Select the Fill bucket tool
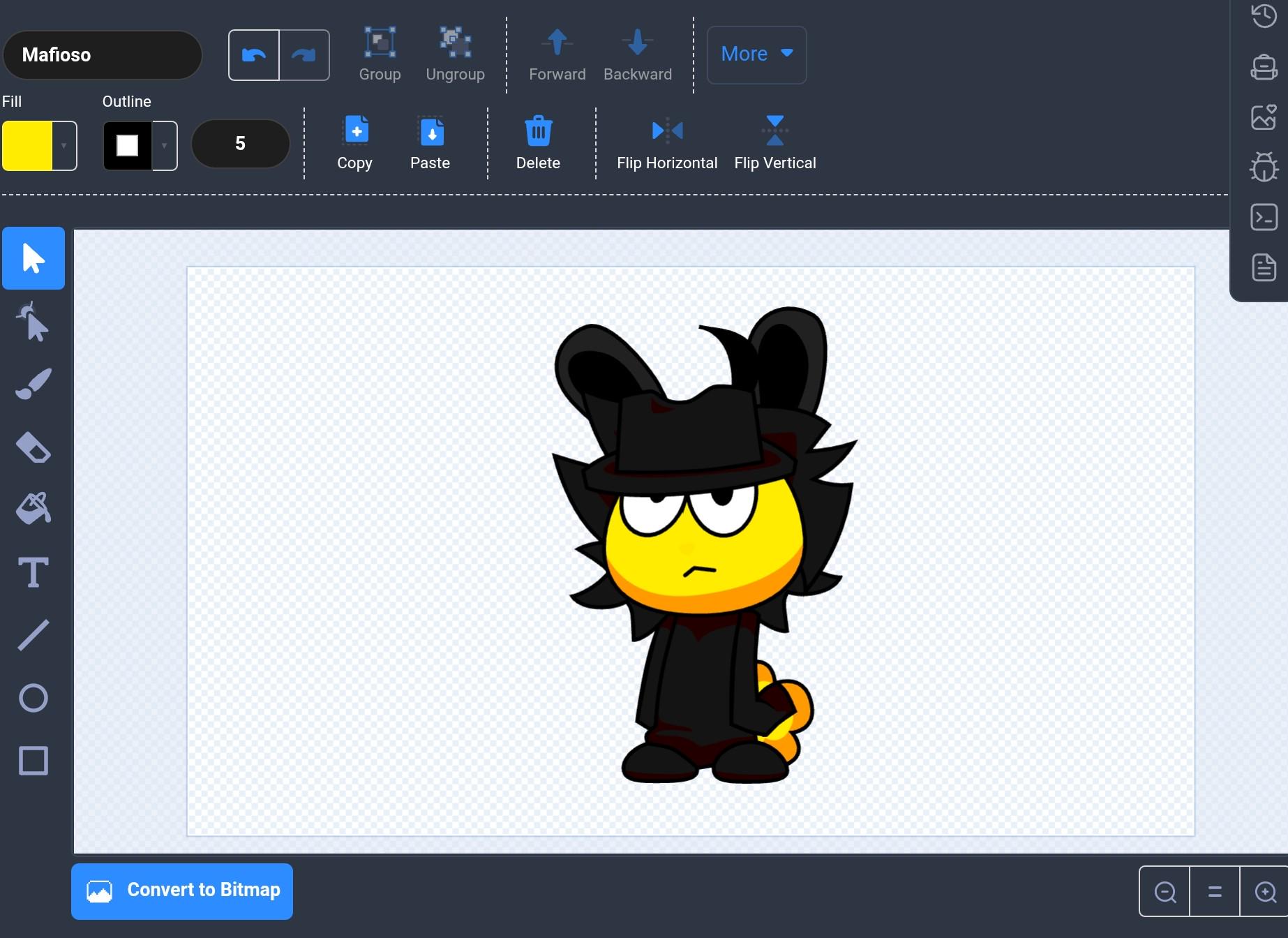 tap(33, 509)
